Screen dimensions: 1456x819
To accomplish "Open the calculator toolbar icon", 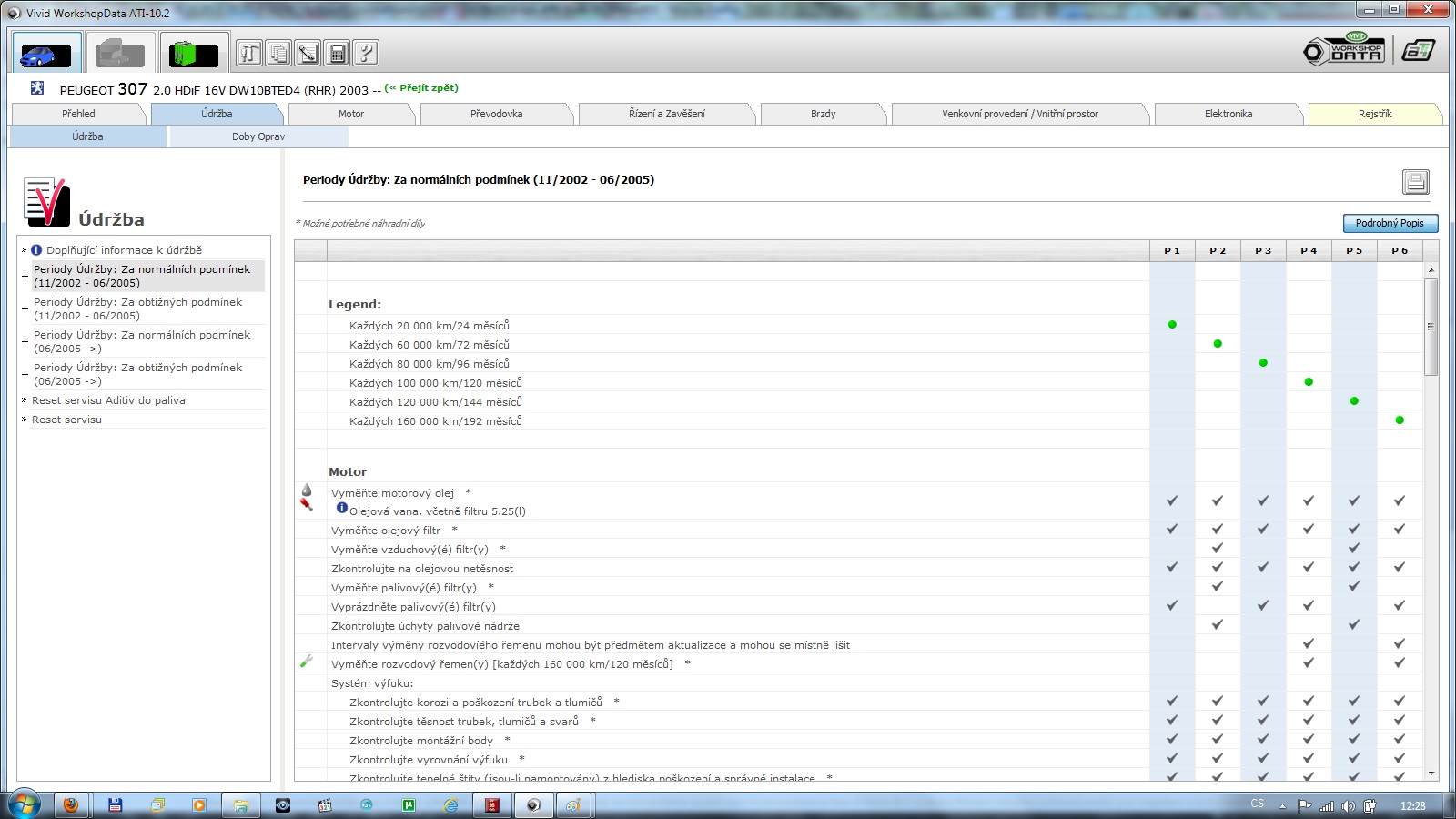I will pyautogui.click(x=337, y=53).
